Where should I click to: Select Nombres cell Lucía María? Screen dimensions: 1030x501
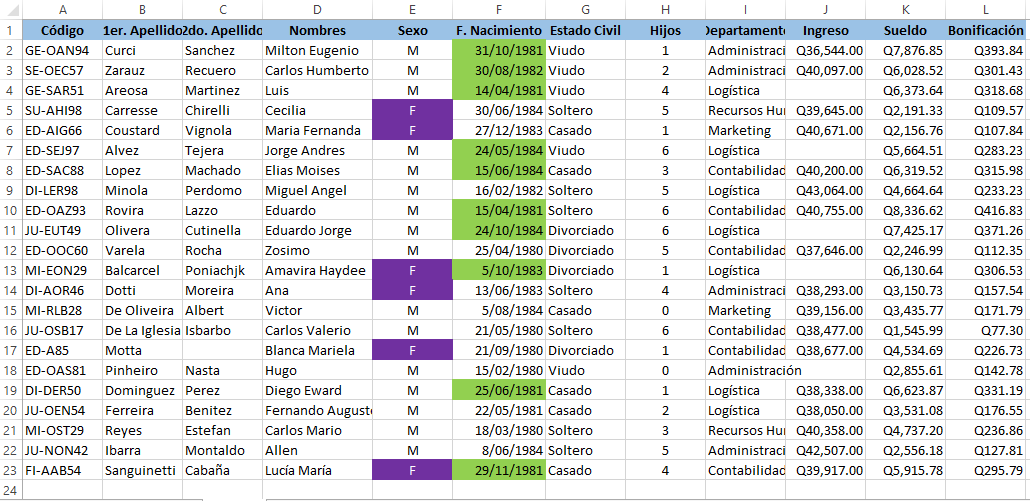[x=317, y=470]
